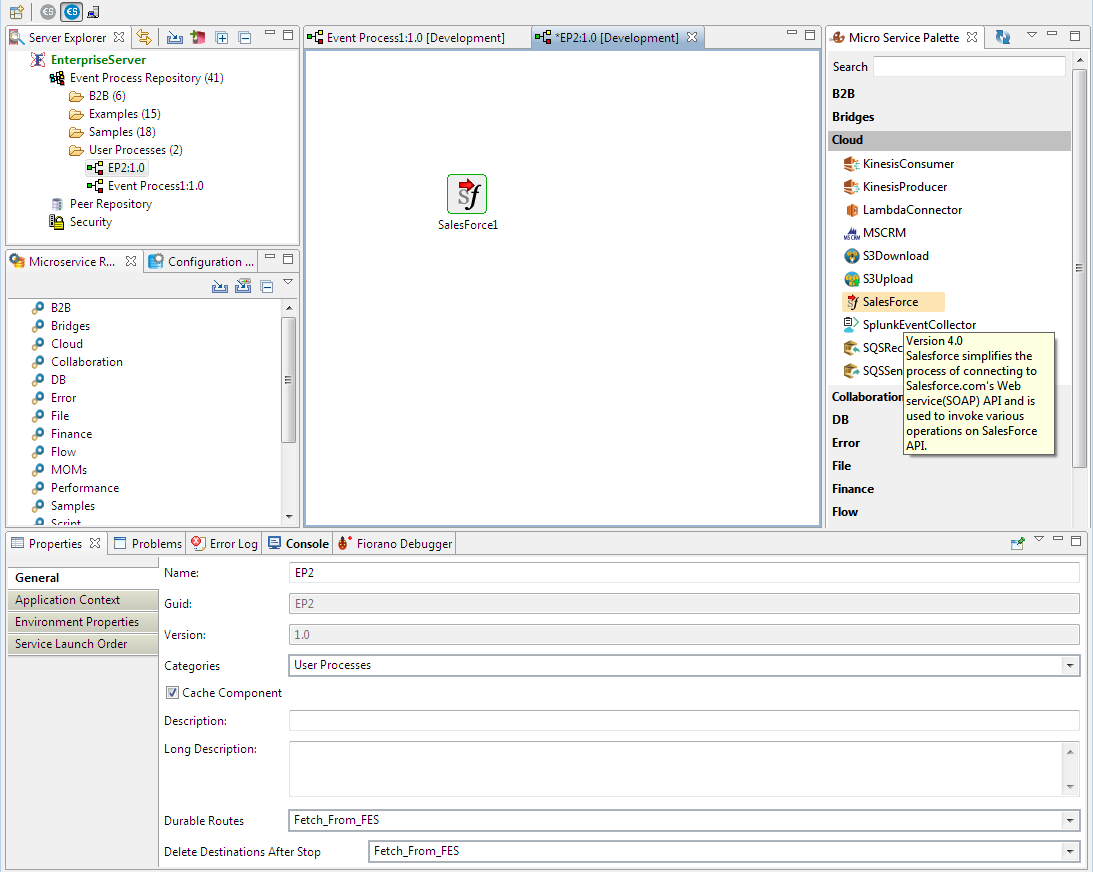This screenshot has width=1093, height=872.
Task: Open the Environment Properties section
Action: coord(77,622)
